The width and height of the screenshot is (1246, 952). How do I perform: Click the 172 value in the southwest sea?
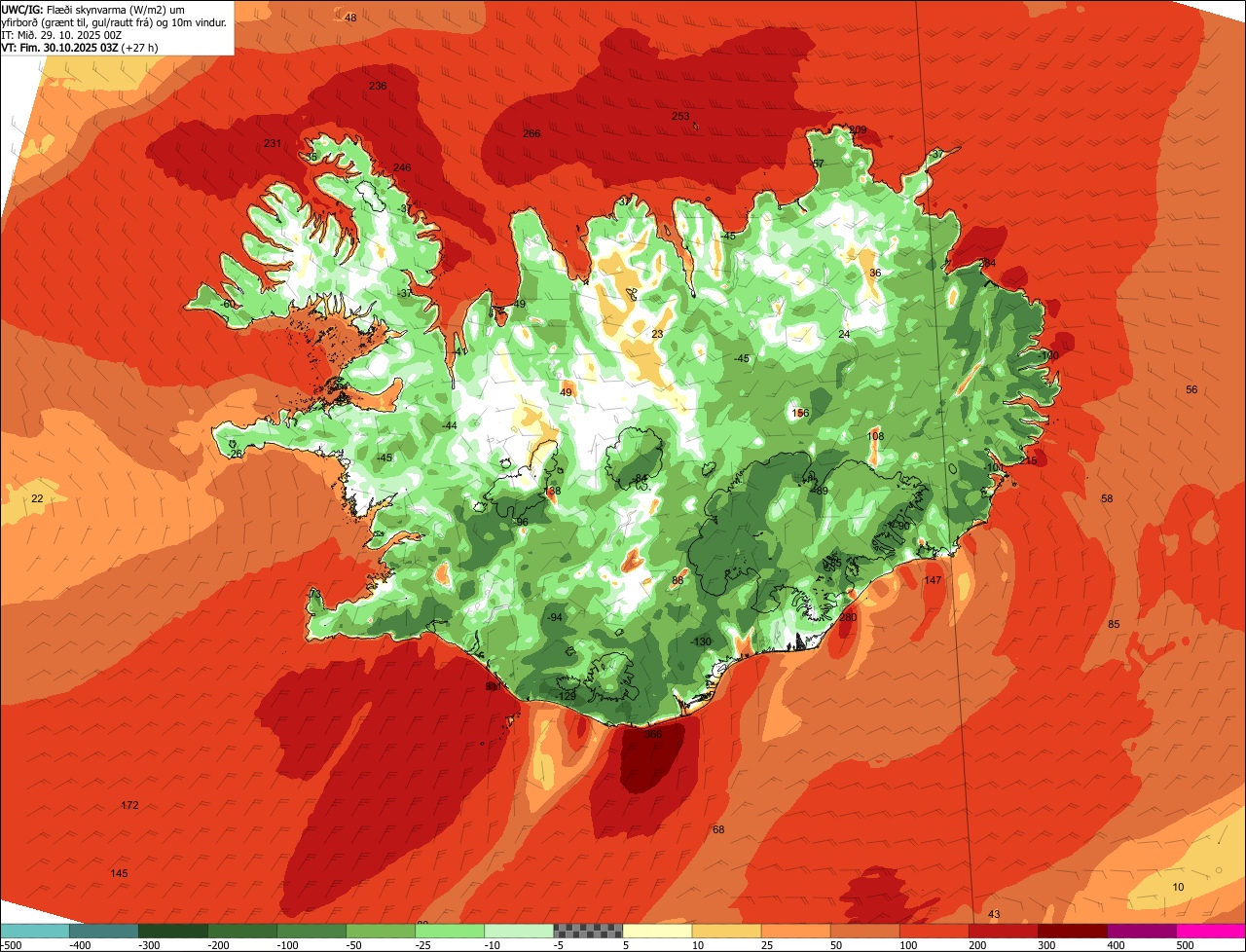click(129, 805)
